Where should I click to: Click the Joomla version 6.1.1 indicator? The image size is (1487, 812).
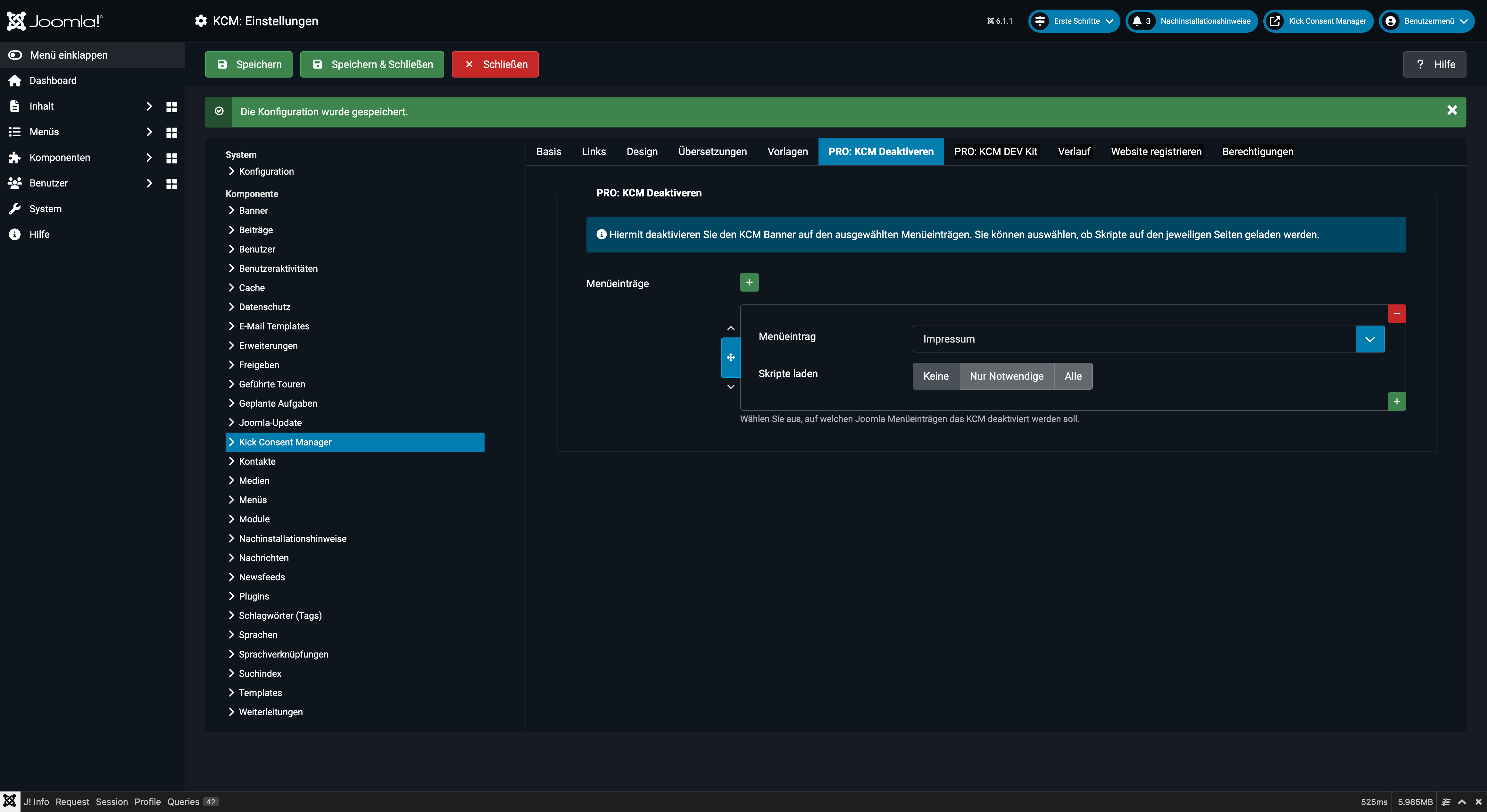[x=1000, y=21]
